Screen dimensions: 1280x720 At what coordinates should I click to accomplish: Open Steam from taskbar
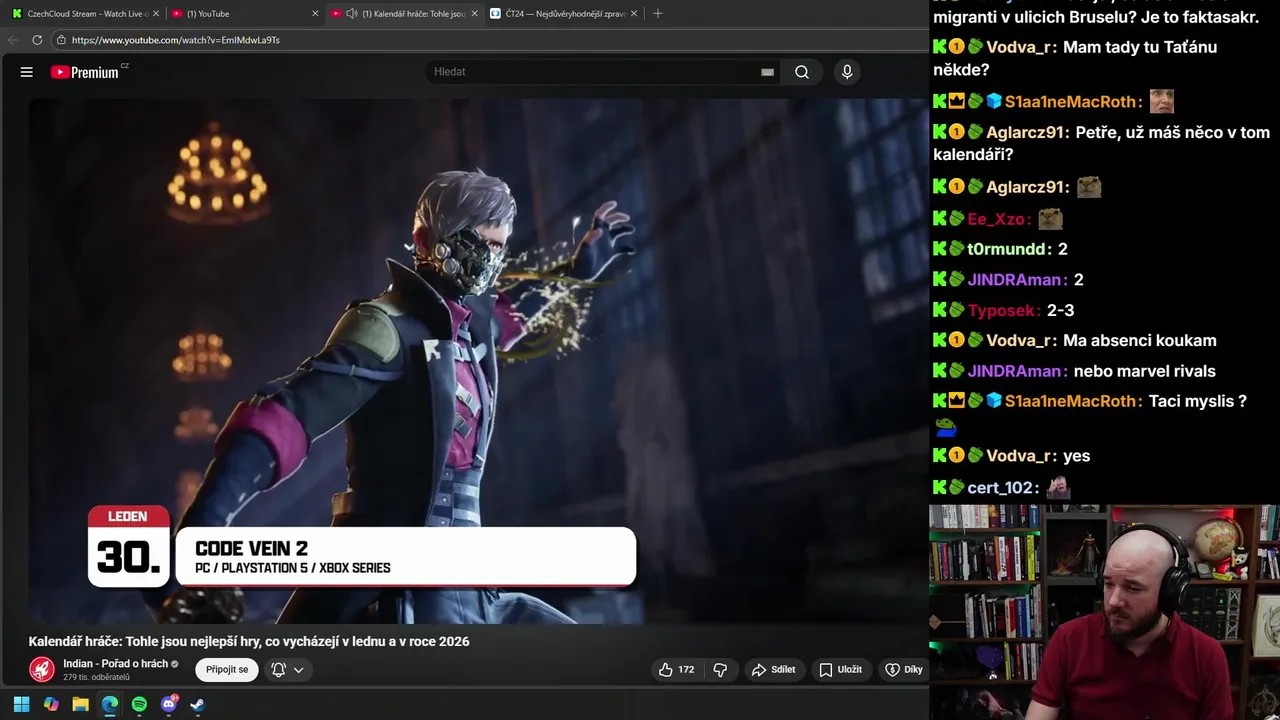(x=198, y=704)
